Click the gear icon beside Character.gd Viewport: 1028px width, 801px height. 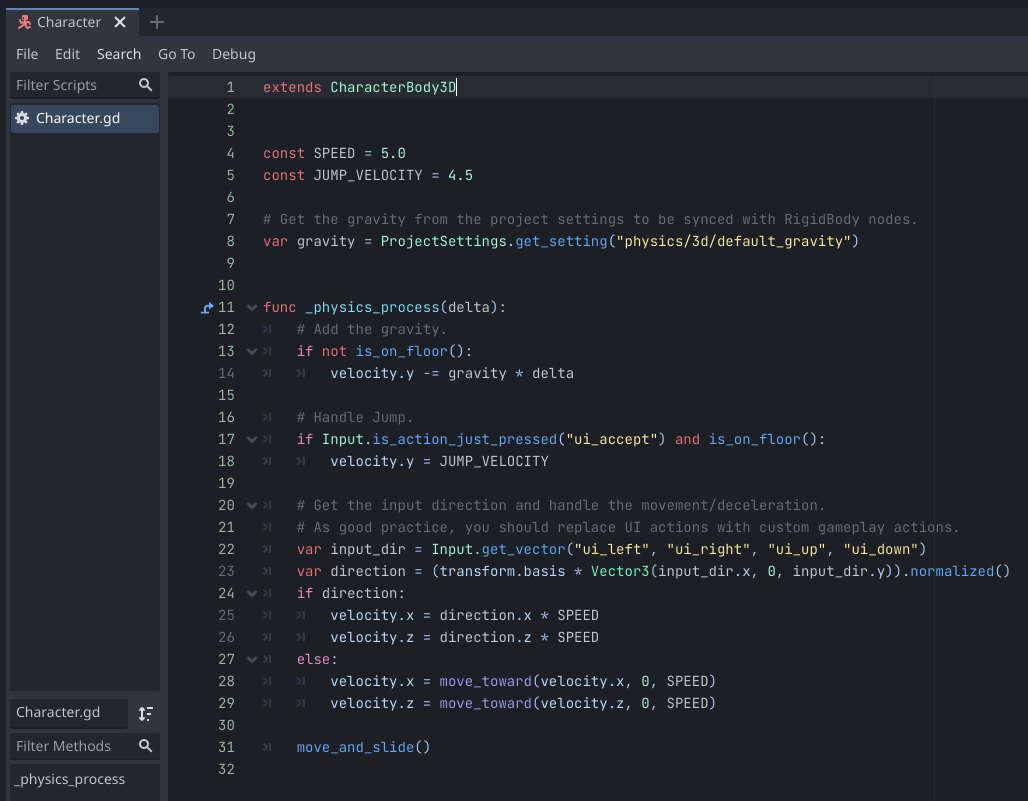(x=22, y=118)
